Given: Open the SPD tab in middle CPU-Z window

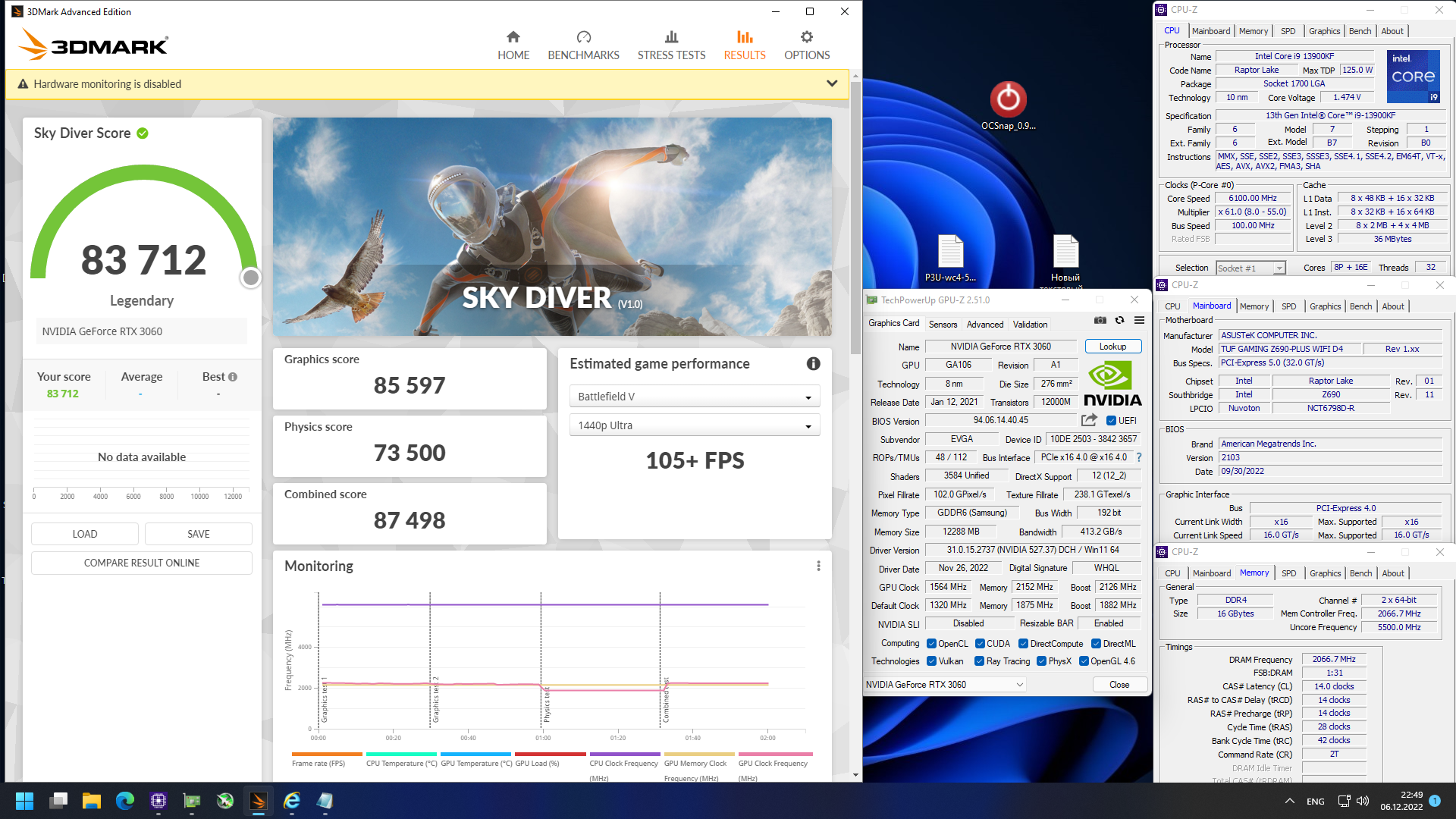Looking at the screenshot, I should [x=1288, y=306].
